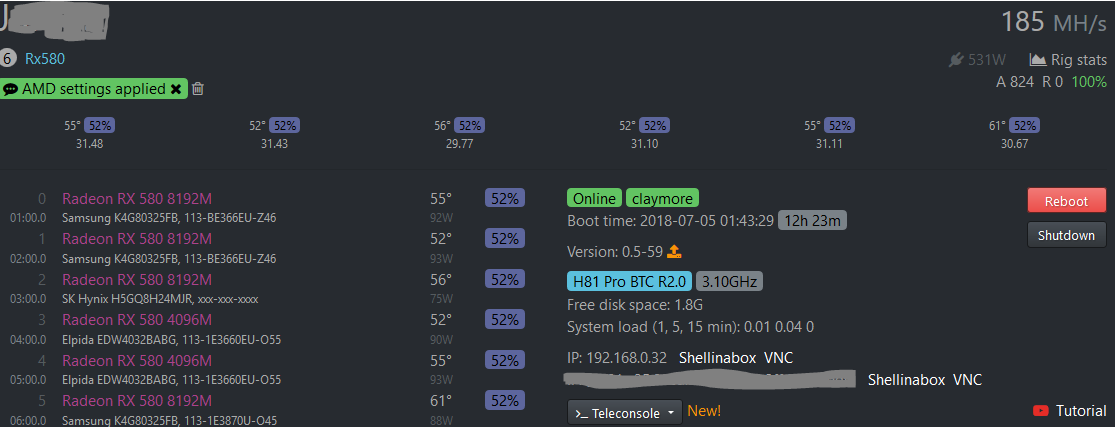Viewport: 1115px width, 427px height.
Task: Click the H81 Pro BTC R2.0 motherboard badge
Action: [x=628, y=281]
